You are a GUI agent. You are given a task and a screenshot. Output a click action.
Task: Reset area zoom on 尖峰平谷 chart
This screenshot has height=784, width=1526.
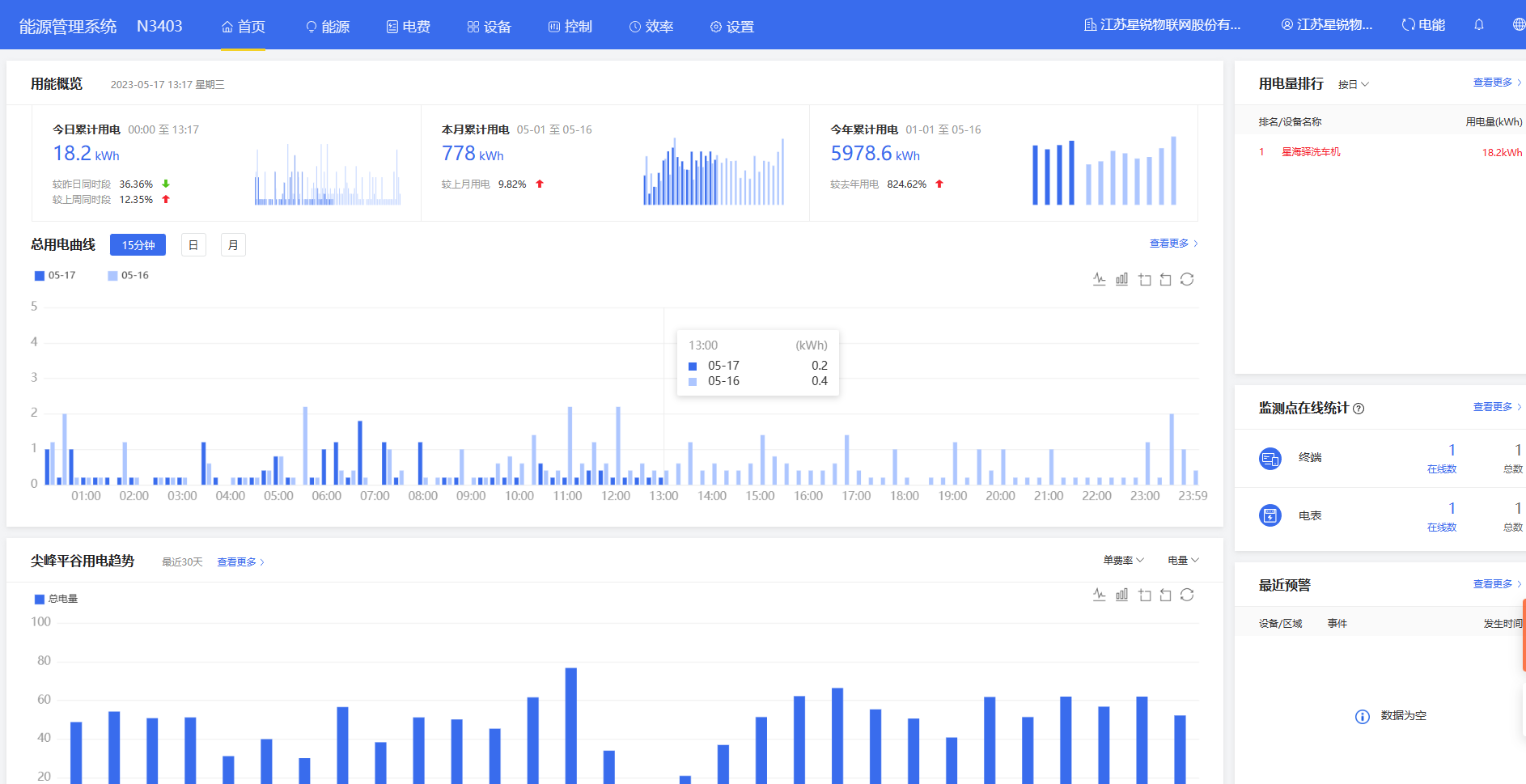click(x=1165, y=595)
